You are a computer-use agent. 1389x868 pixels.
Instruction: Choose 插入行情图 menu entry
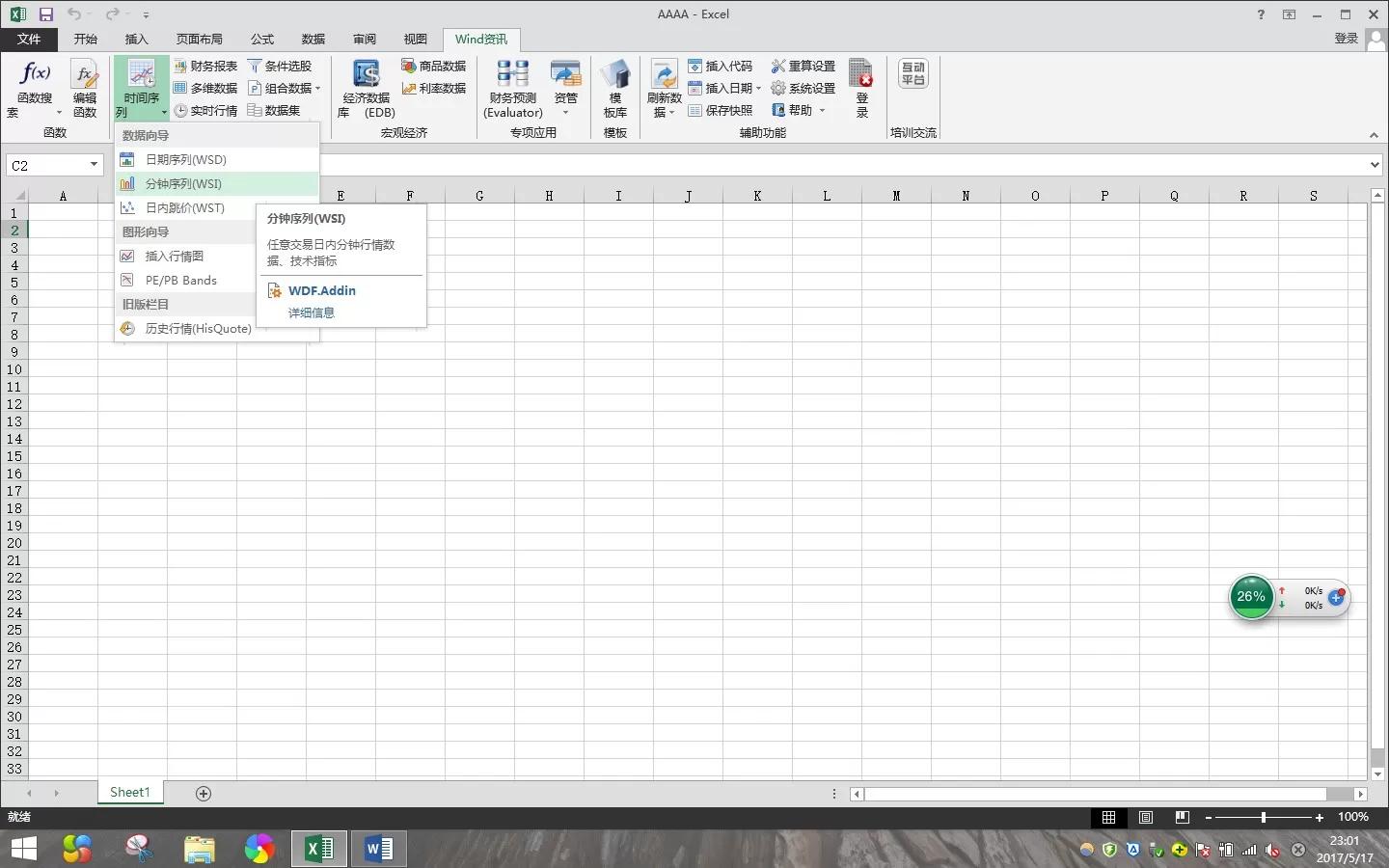point(186,256)
